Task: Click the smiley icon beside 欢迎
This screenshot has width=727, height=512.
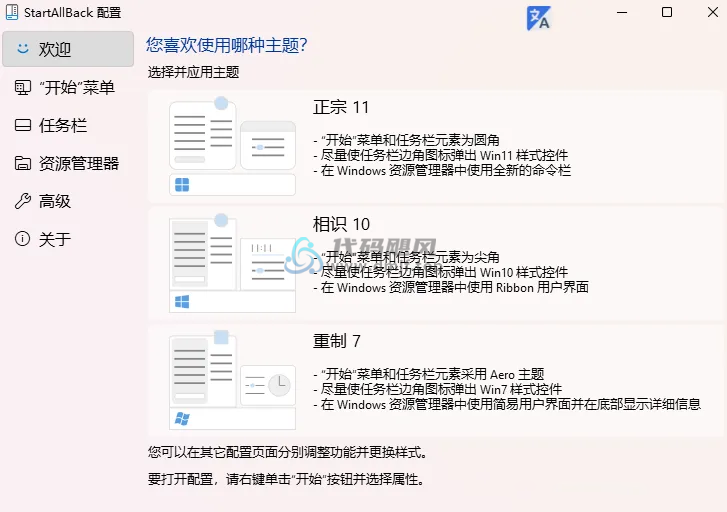Action: click(x=23, y=48)
